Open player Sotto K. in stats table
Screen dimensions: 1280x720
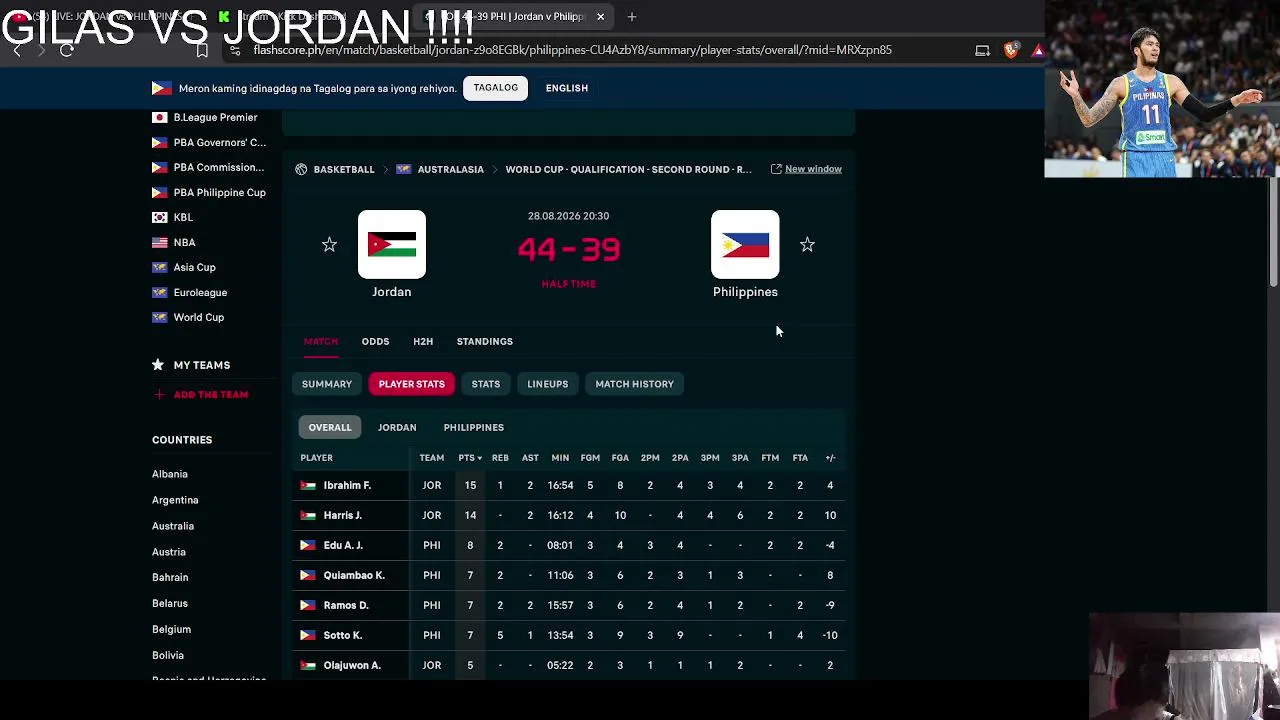343,635
